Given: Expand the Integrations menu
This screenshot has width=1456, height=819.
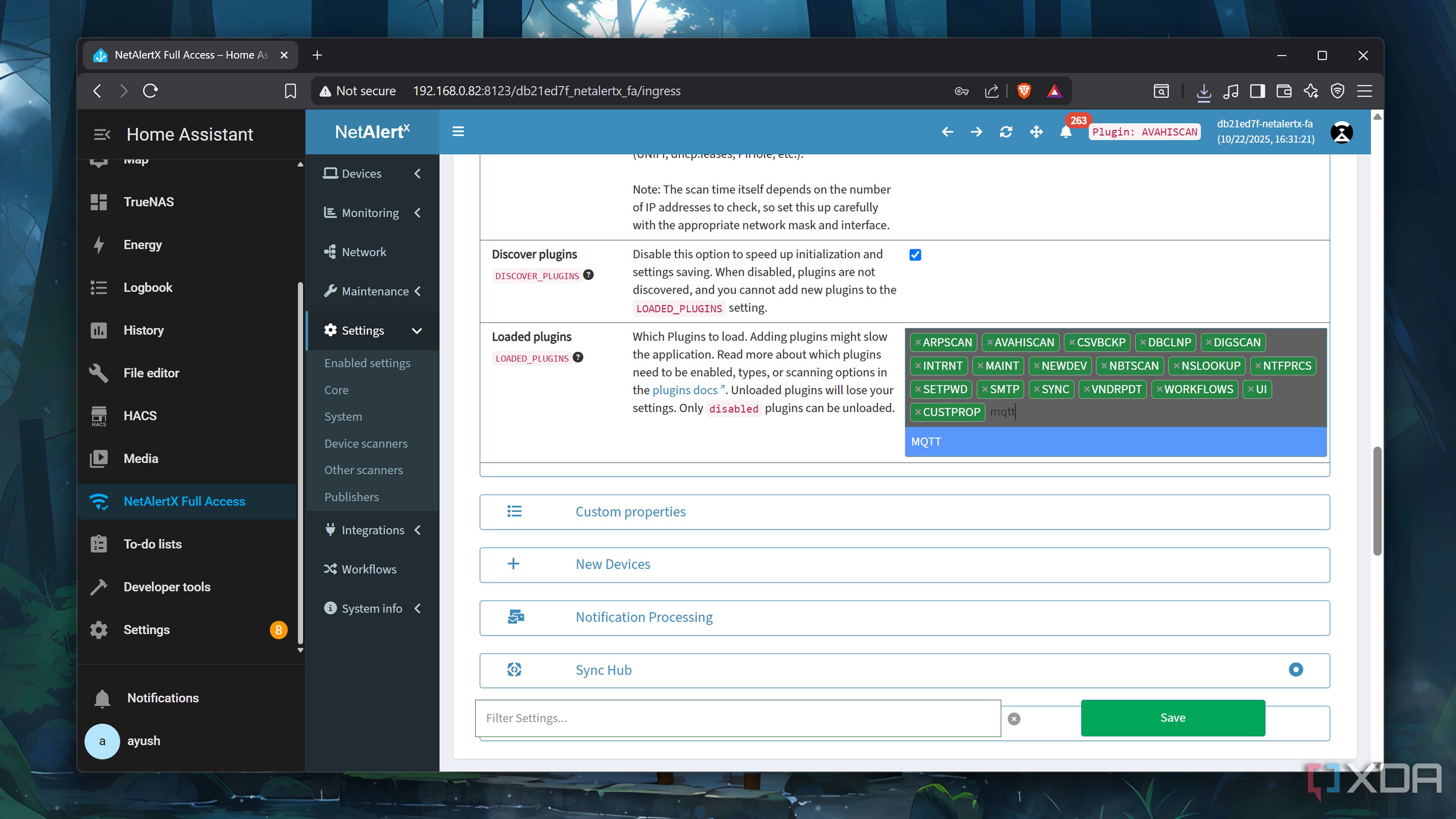Looking at the screenshot, I should coord(372,530).
